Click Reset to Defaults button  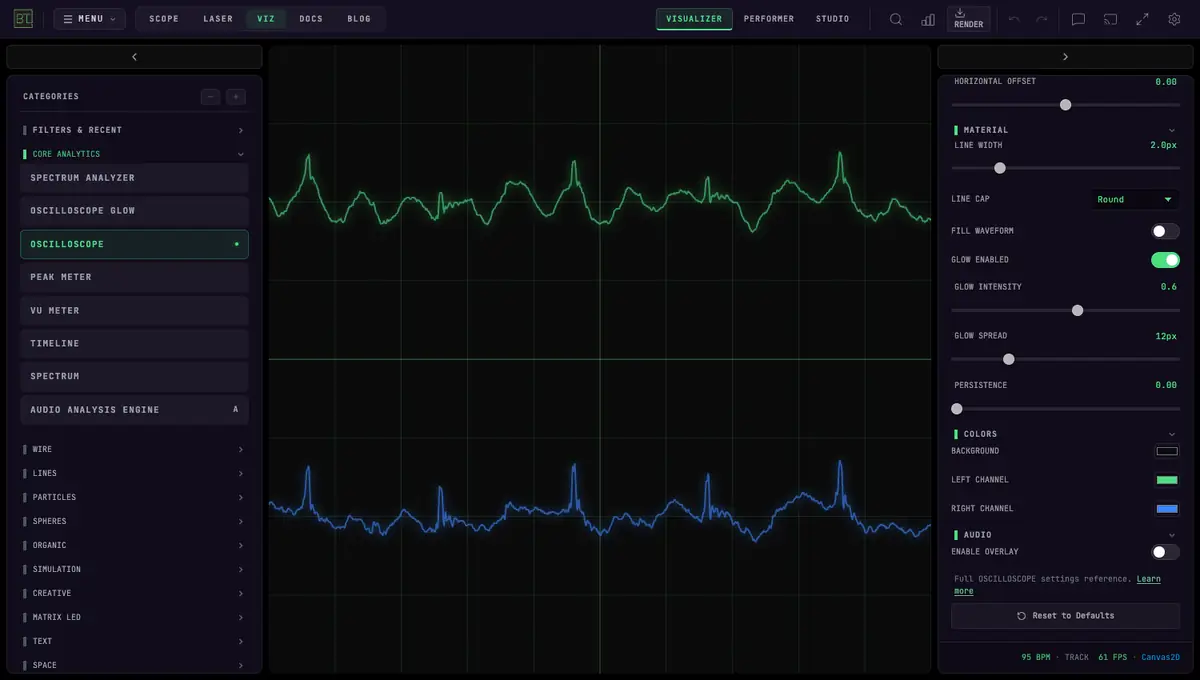[x=1065, y=616]
